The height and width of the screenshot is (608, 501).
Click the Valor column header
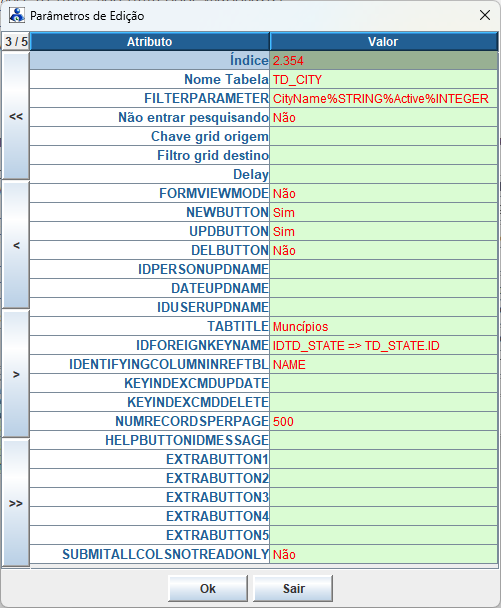point(384,41)
